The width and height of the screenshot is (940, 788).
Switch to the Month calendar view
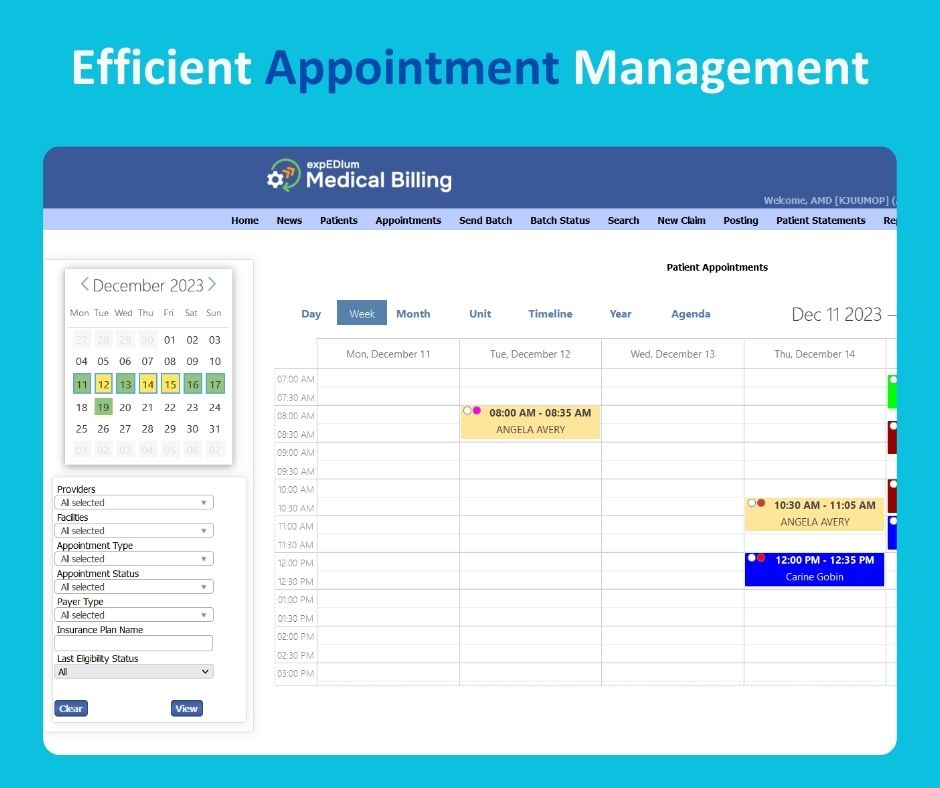(x=413, y=313)
